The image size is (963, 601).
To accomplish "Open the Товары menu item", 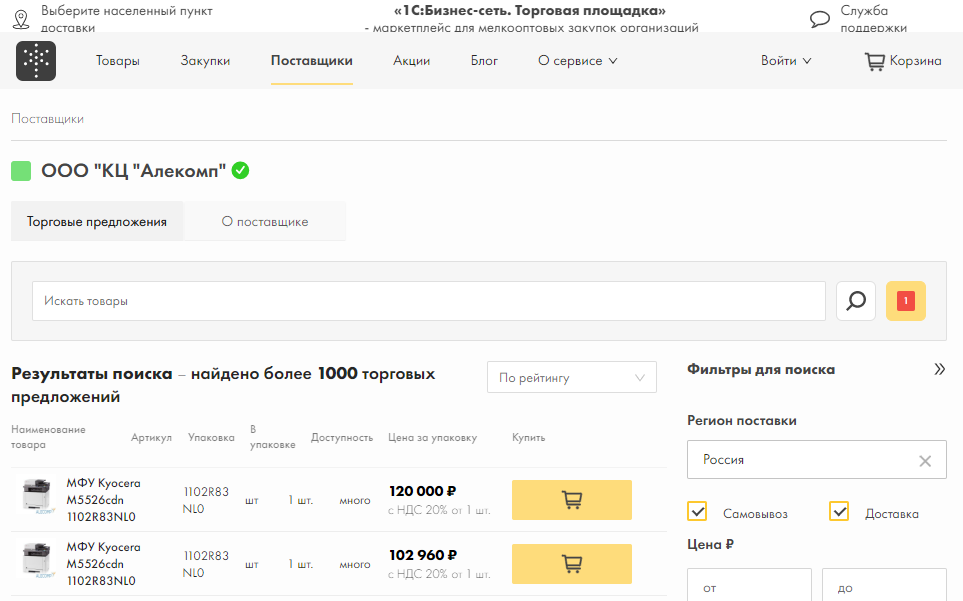I will coord(117,61).
